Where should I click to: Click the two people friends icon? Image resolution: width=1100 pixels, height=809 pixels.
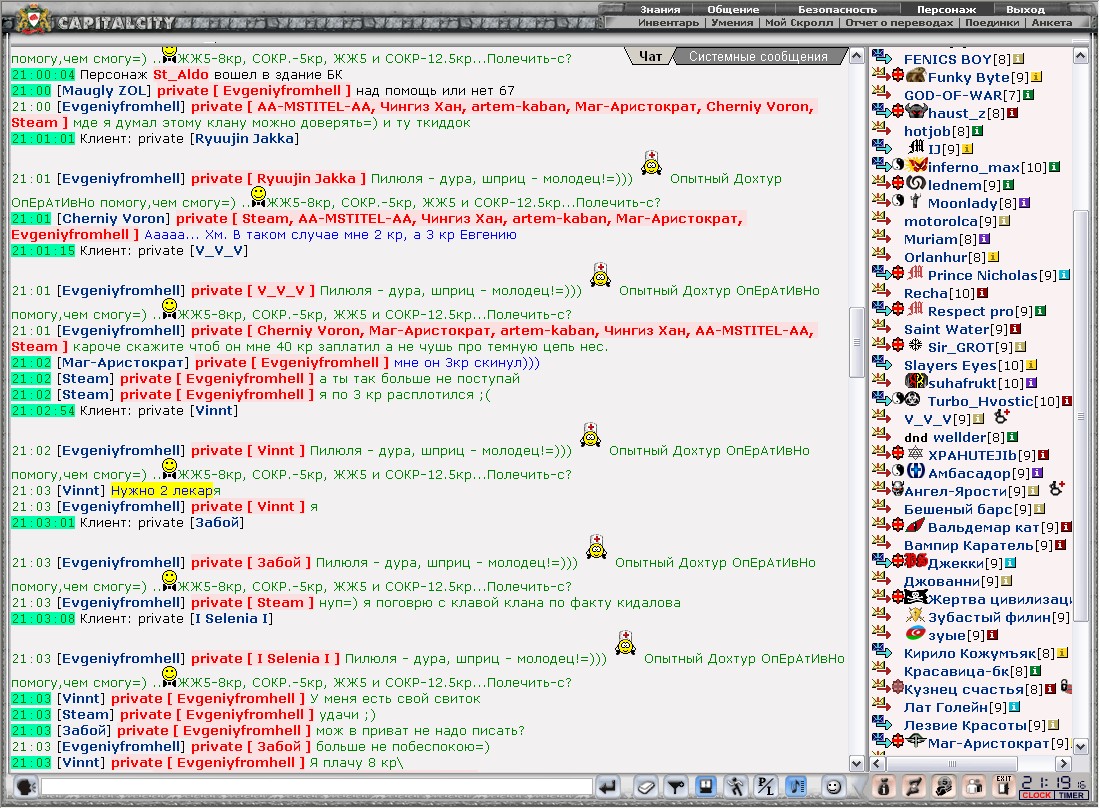click(974, 787)
